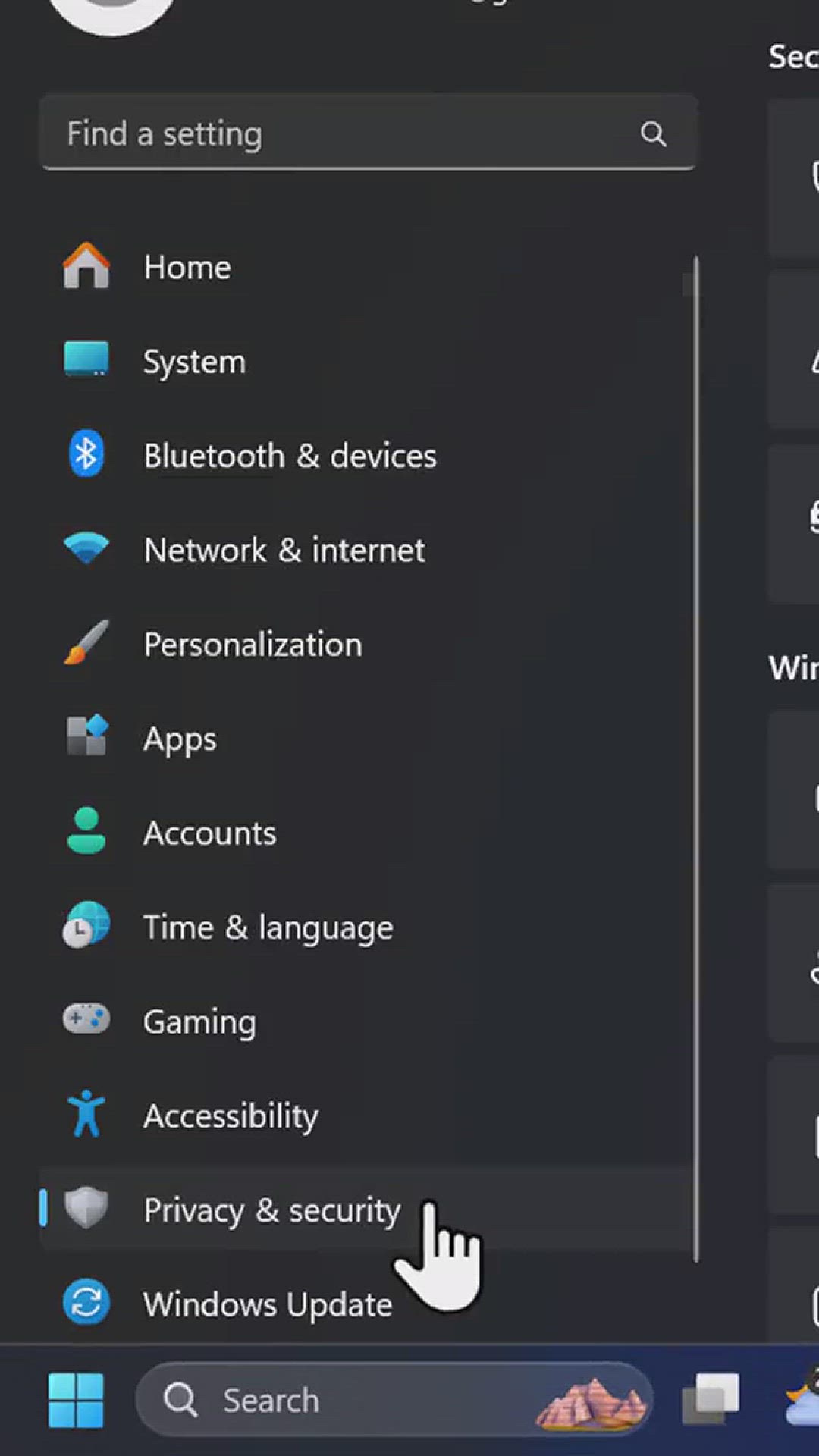Switch to the Windows Update page
819x1456 pixels.
[x=267, y=1304]
